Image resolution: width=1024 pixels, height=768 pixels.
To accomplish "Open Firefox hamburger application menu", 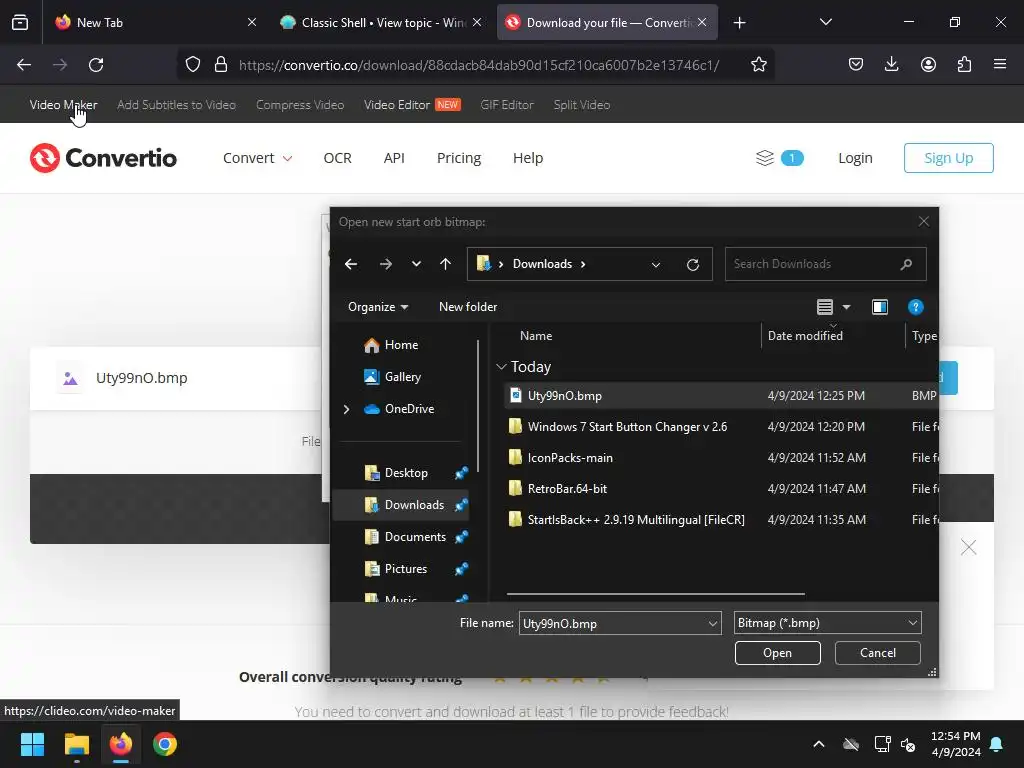I will pyautogui.click(x=1000, y=64).
